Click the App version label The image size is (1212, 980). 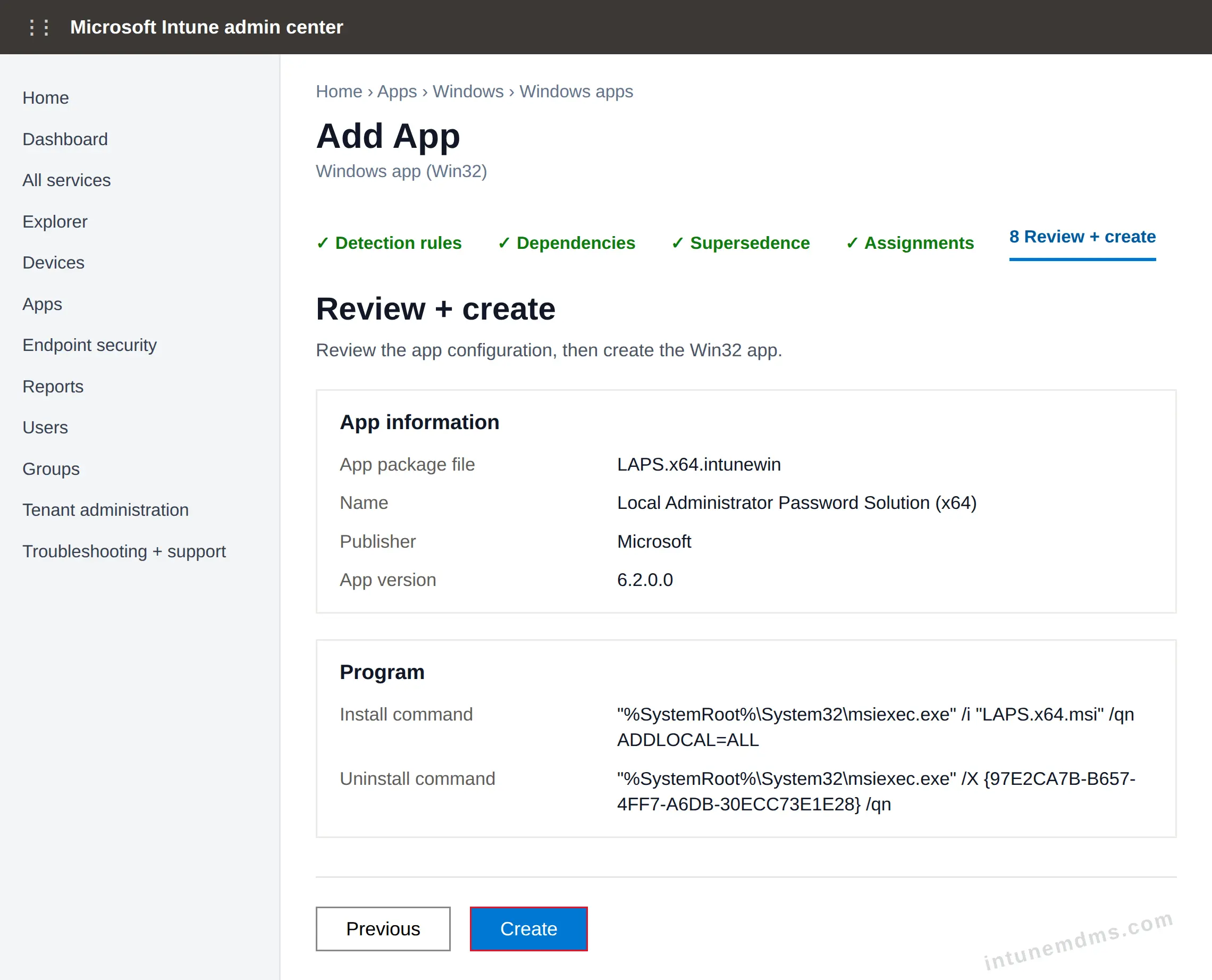[388, 580]
